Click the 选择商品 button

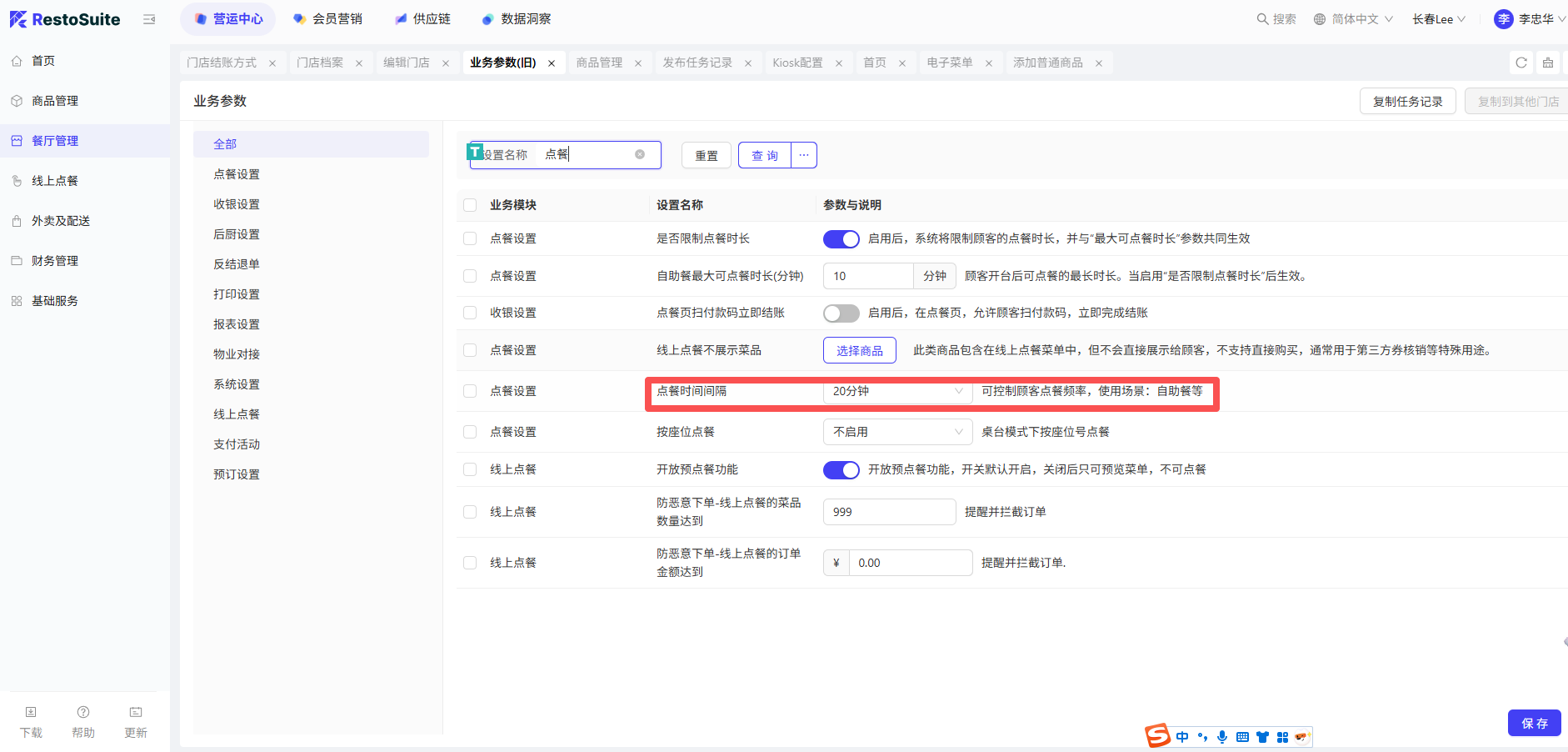[859, 351]
